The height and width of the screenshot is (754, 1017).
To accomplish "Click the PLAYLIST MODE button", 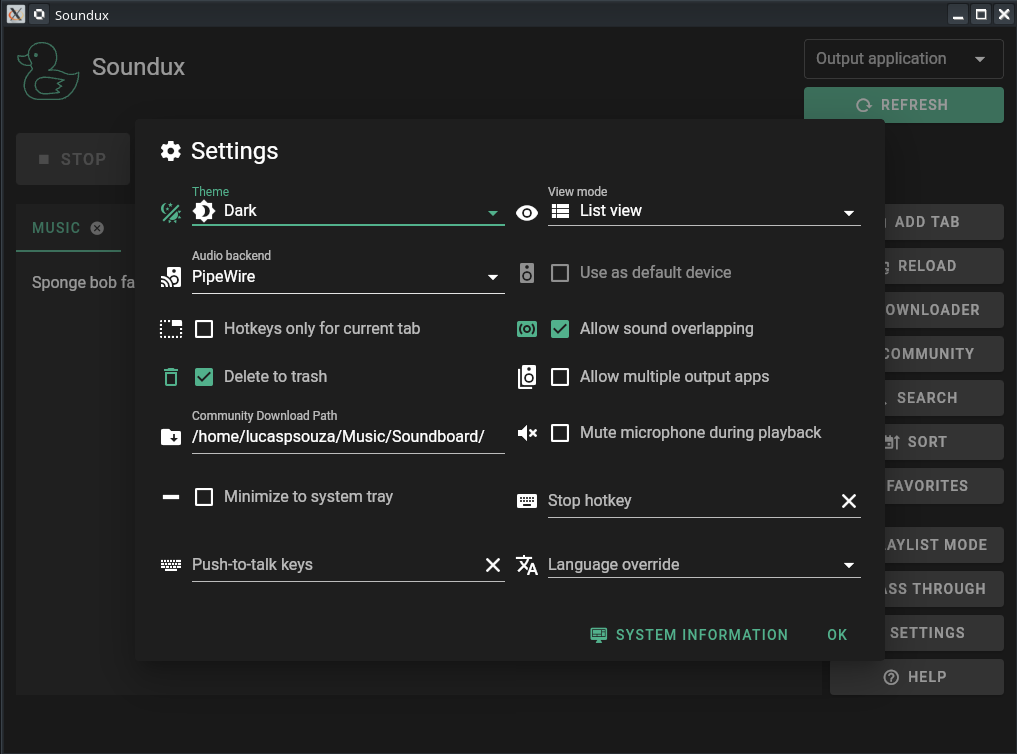I will pos(944,545).
